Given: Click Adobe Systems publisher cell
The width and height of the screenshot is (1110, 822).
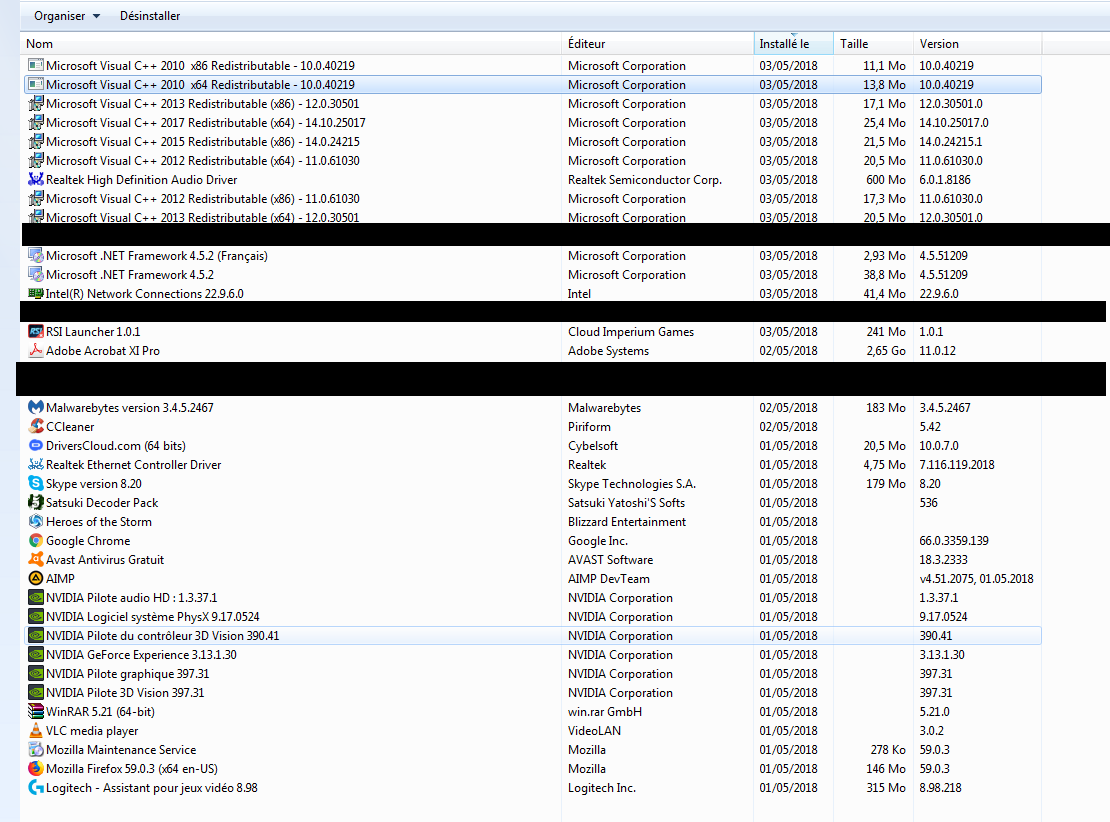Looking at the screenshot, I should [x=608, y=350].
